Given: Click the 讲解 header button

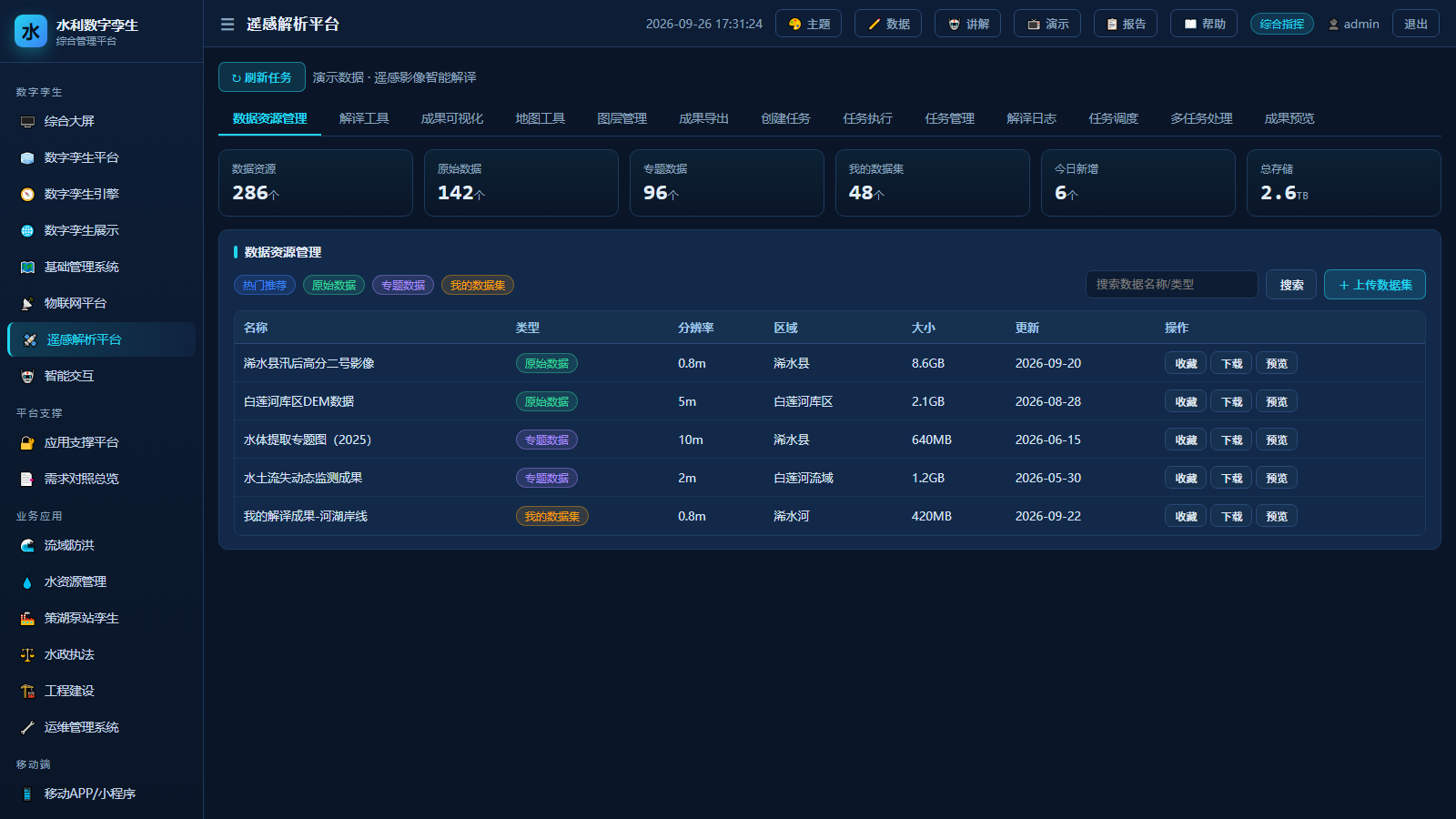Looking at the screenshot, I should [967, 24].
